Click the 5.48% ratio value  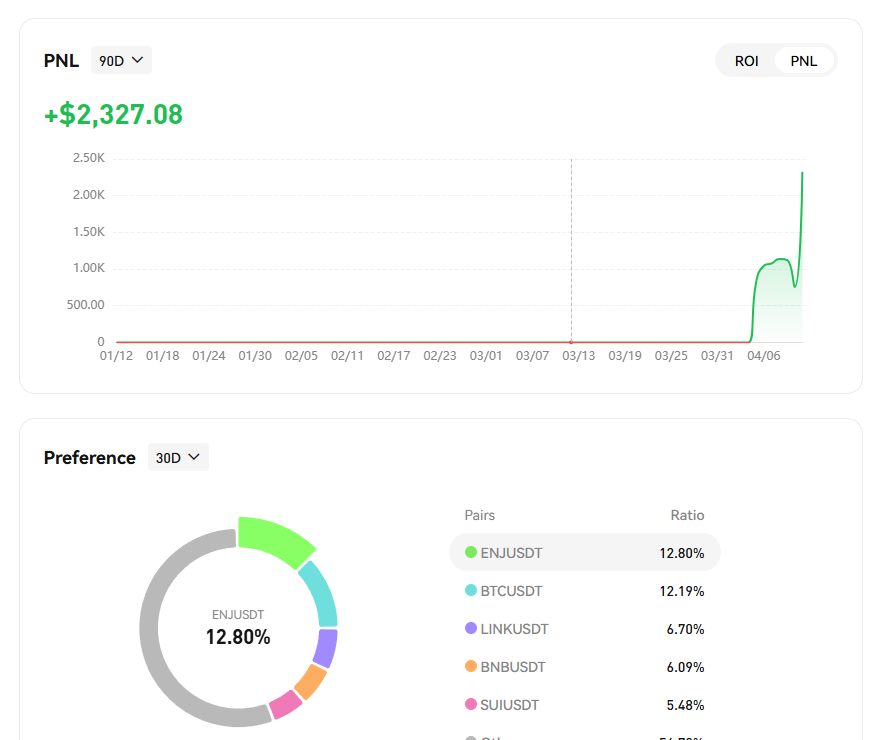[685, 705]
